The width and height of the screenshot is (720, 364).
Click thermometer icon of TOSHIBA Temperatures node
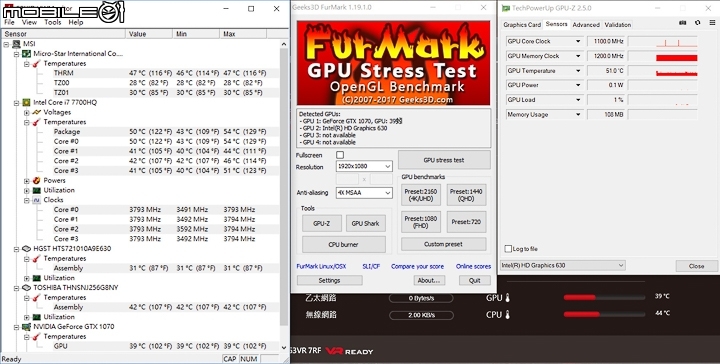[37, 297]
